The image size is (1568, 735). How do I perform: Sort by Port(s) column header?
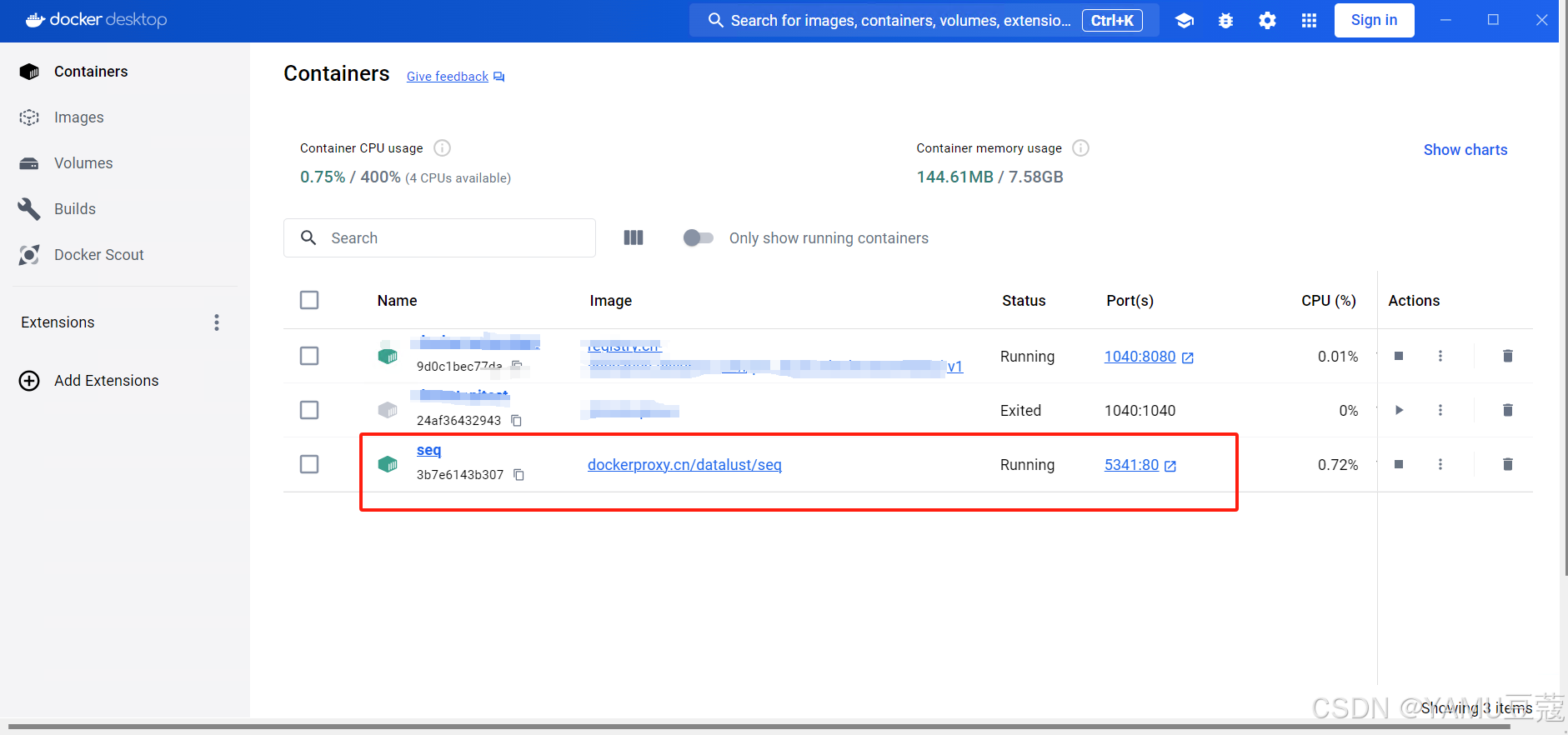click(x=1130, y=301)
